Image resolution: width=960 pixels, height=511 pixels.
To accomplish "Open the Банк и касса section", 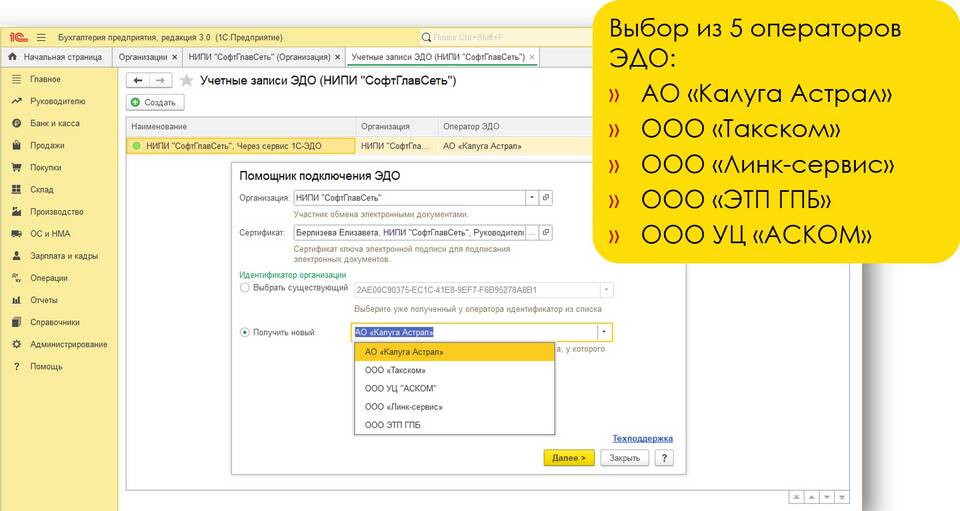I will (54, 124).
